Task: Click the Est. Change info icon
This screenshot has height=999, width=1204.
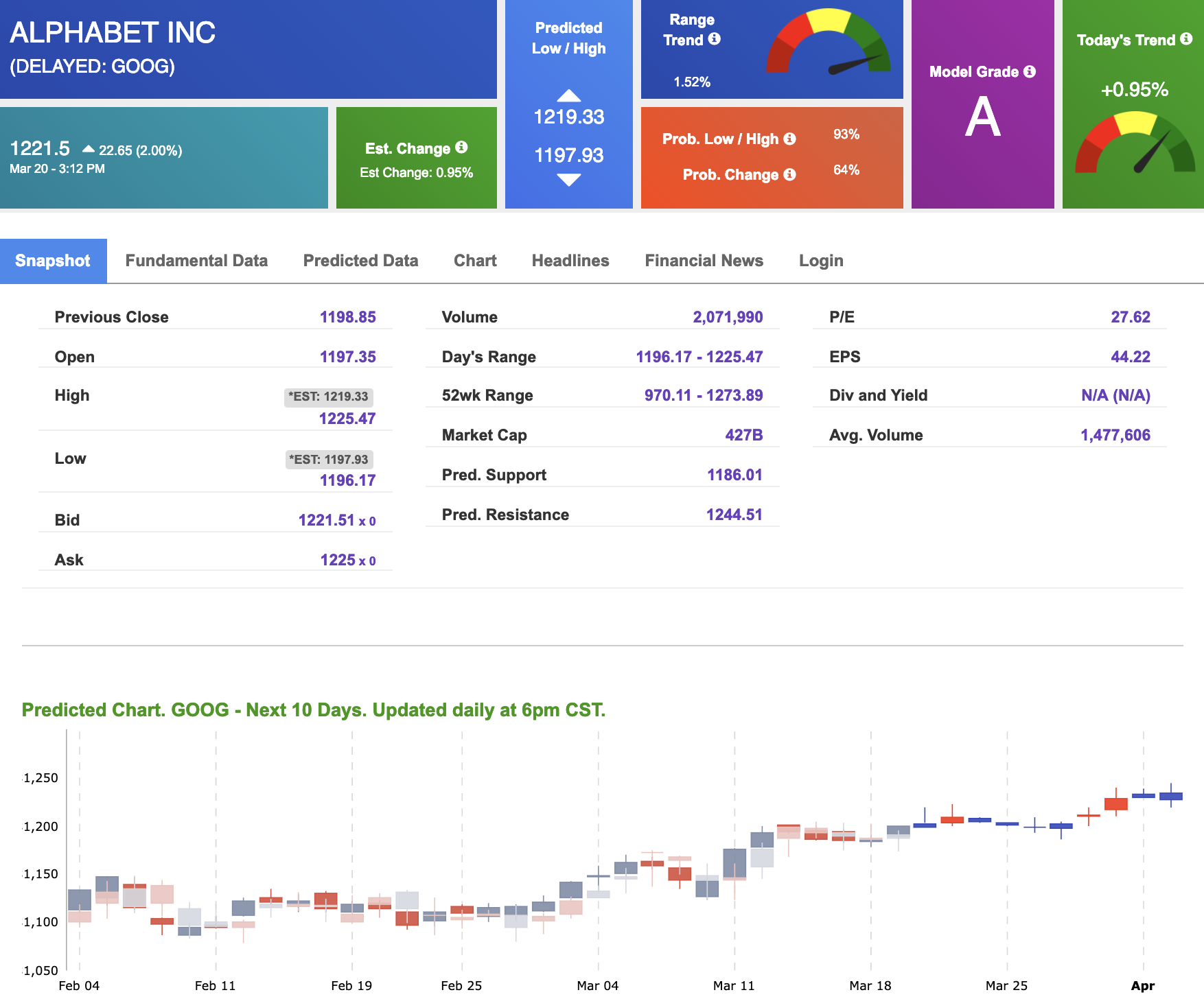Action: point(461,148)
